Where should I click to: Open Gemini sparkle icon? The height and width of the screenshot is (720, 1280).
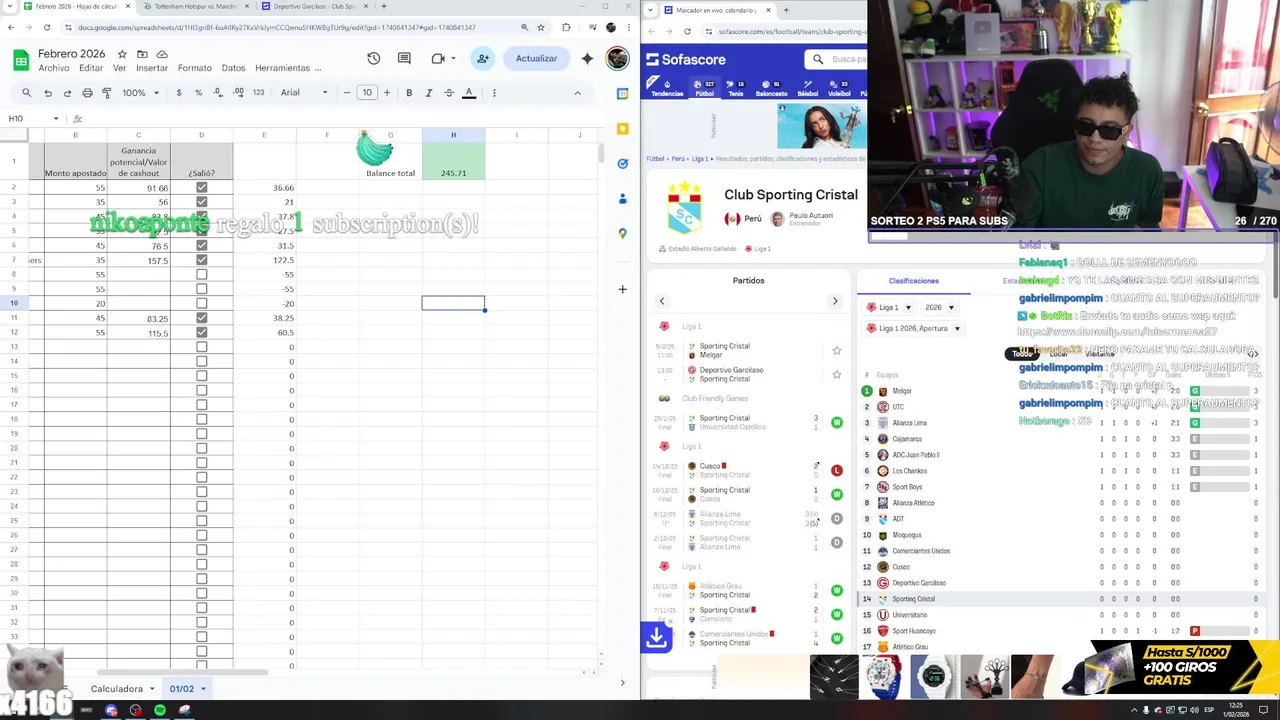587,59
